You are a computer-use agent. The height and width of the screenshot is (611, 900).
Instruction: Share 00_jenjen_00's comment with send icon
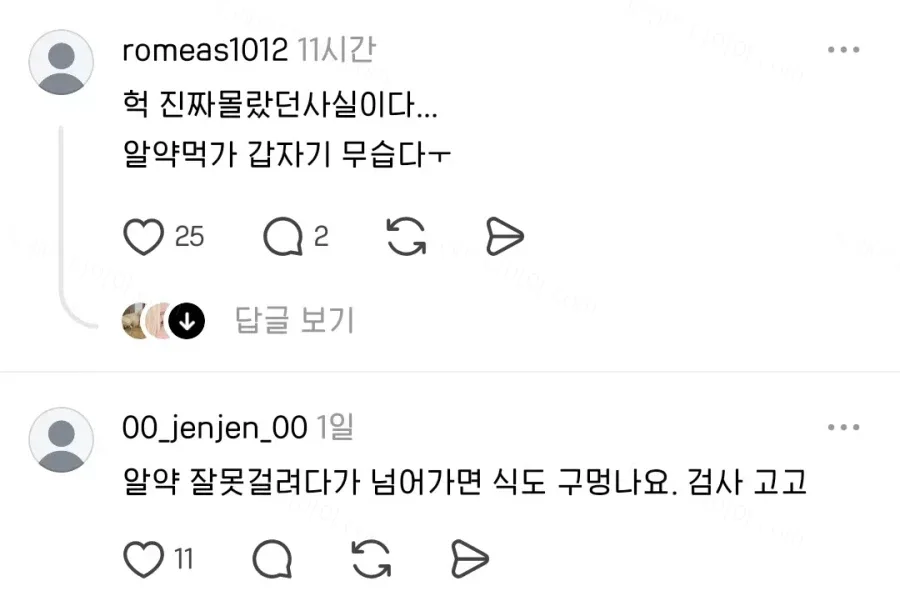pyautogui.click(x=470, y=558)
